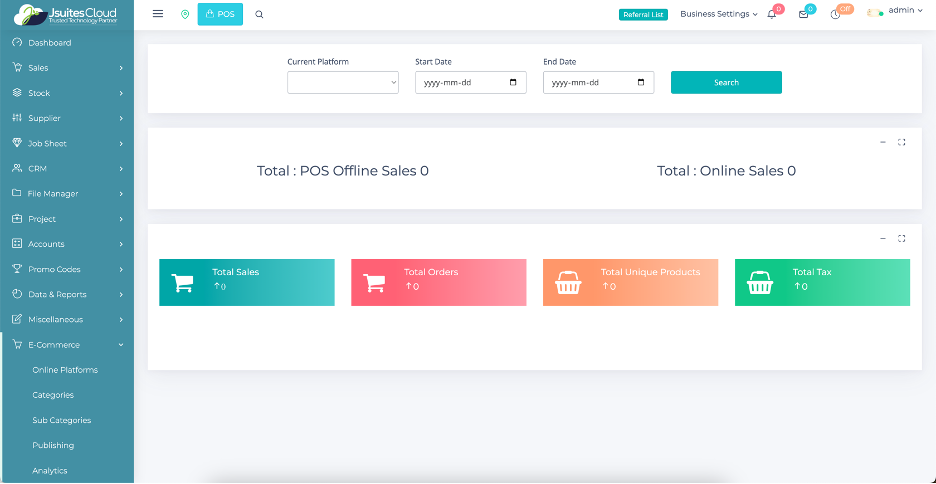Click the Referral List button
Image resolution: width=936 pixels, height=484 pixels.
point(643,14)
